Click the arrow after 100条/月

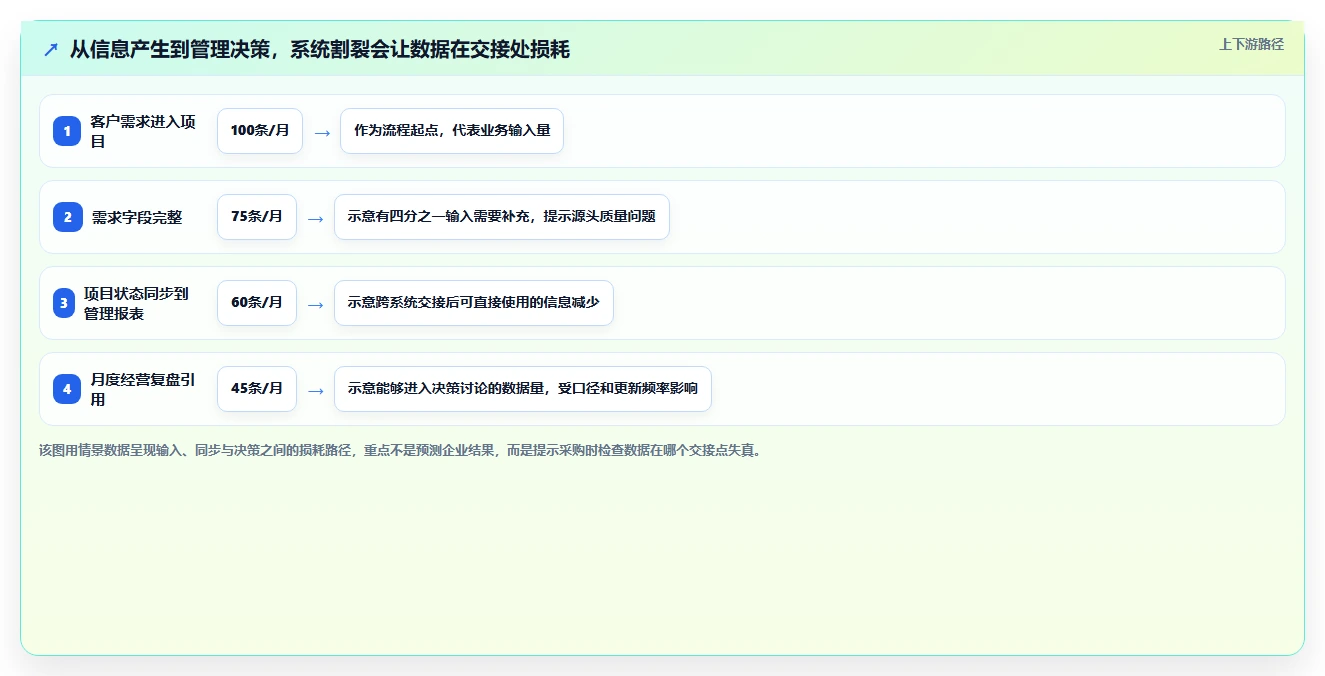322,132
